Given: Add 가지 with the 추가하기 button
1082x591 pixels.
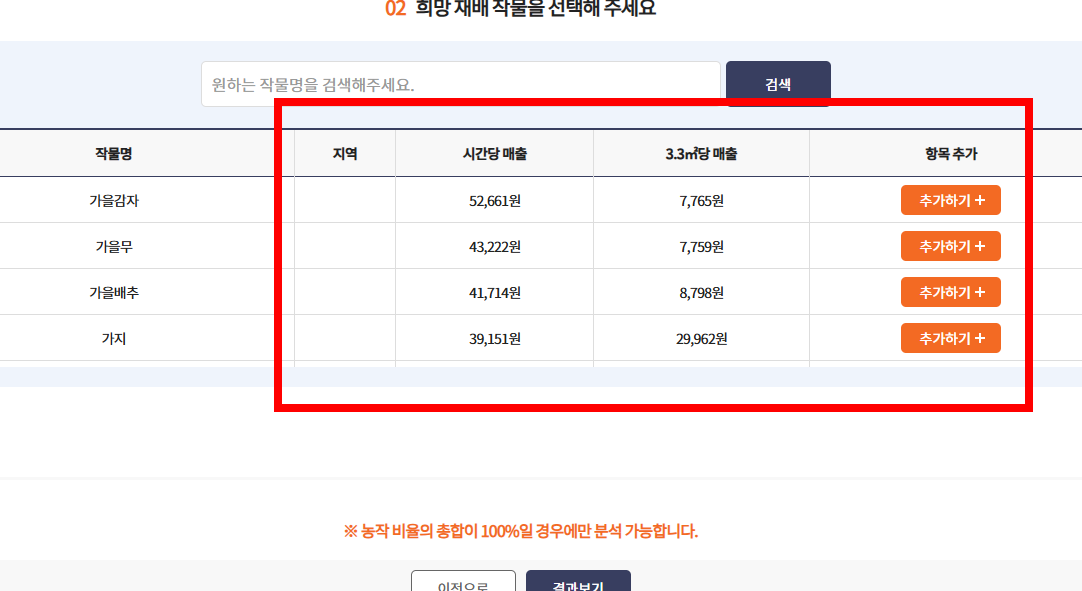Looking at the screenshot, I should point(950,337).
